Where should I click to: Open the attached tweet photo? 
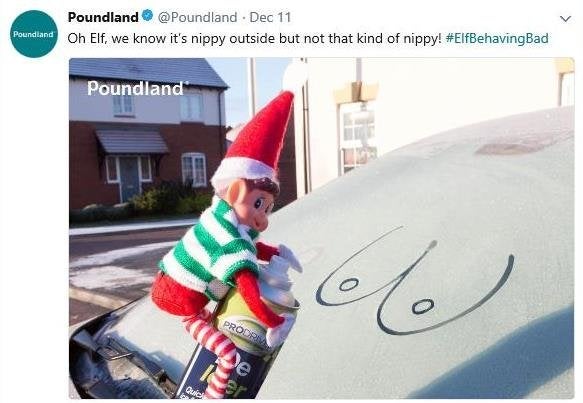pyautogui.click(x=322, y=228)
